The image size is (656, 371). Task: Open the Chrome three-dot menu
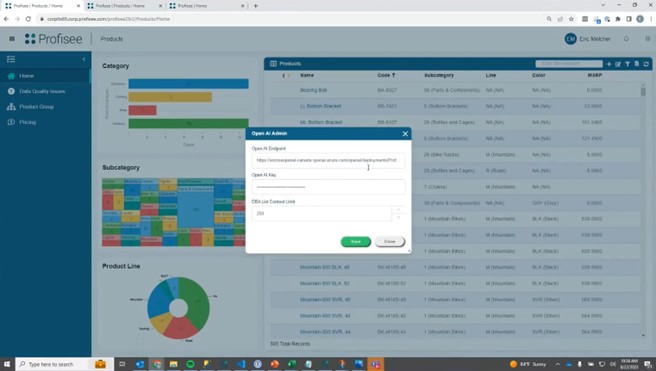[651, 19]
